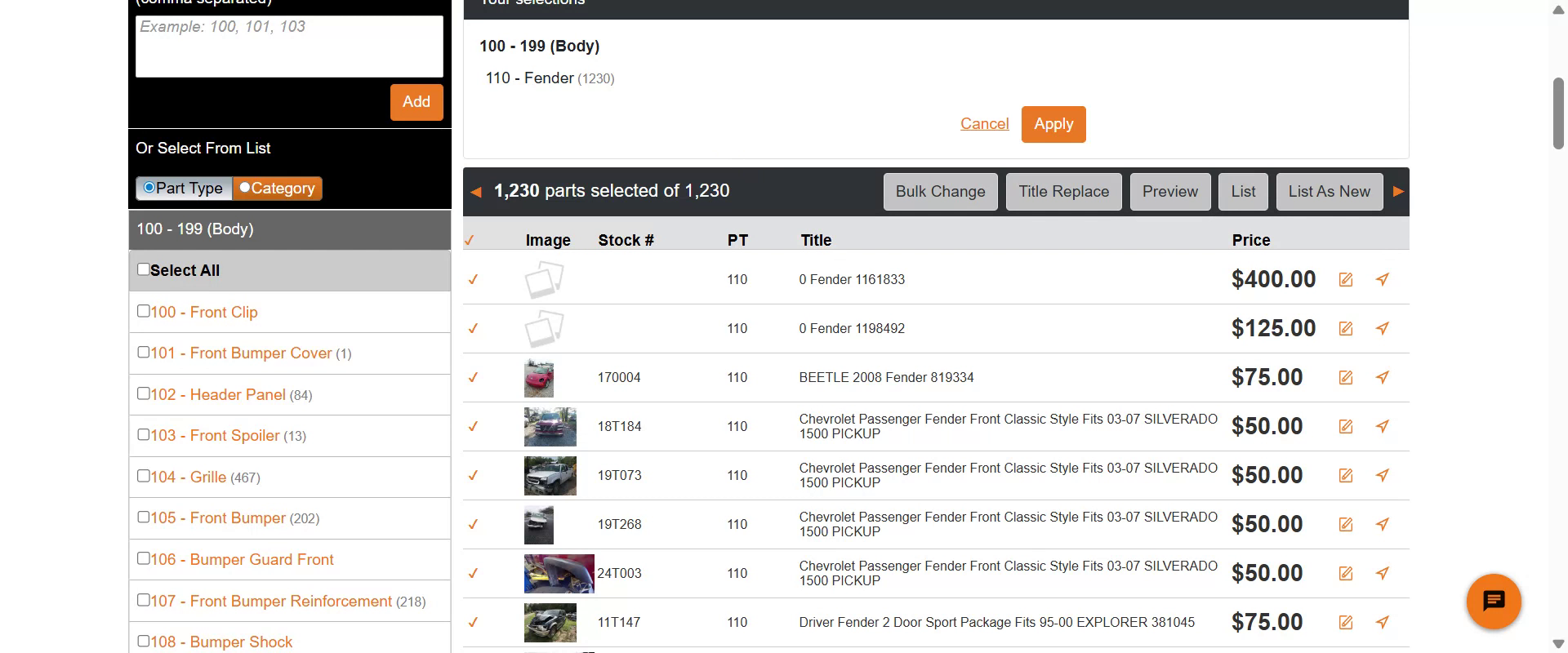Toggle checkmark for 0 Fender 1161833 row
Image resolution: width=1568 pixels, height=653 pixels.
pos(473,280)
